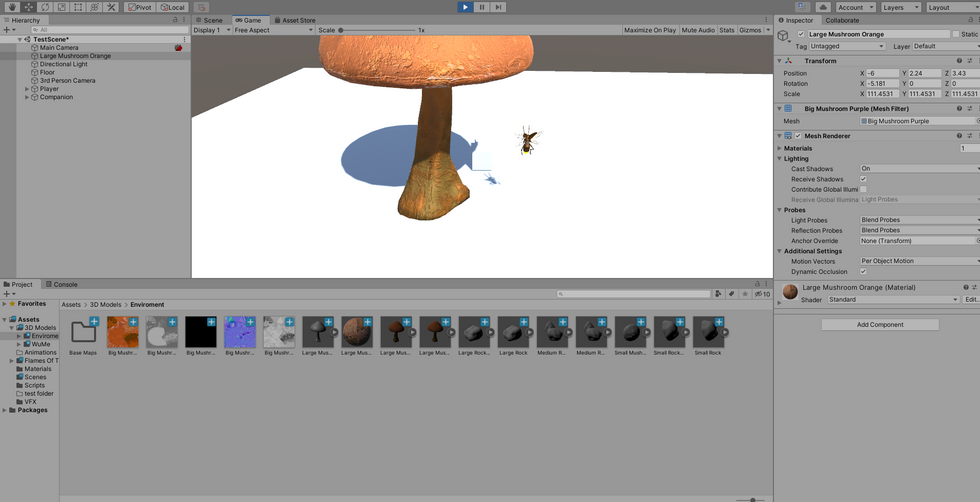
Task: Select the Move tool in the toolbar
Action: pos(29,7)
